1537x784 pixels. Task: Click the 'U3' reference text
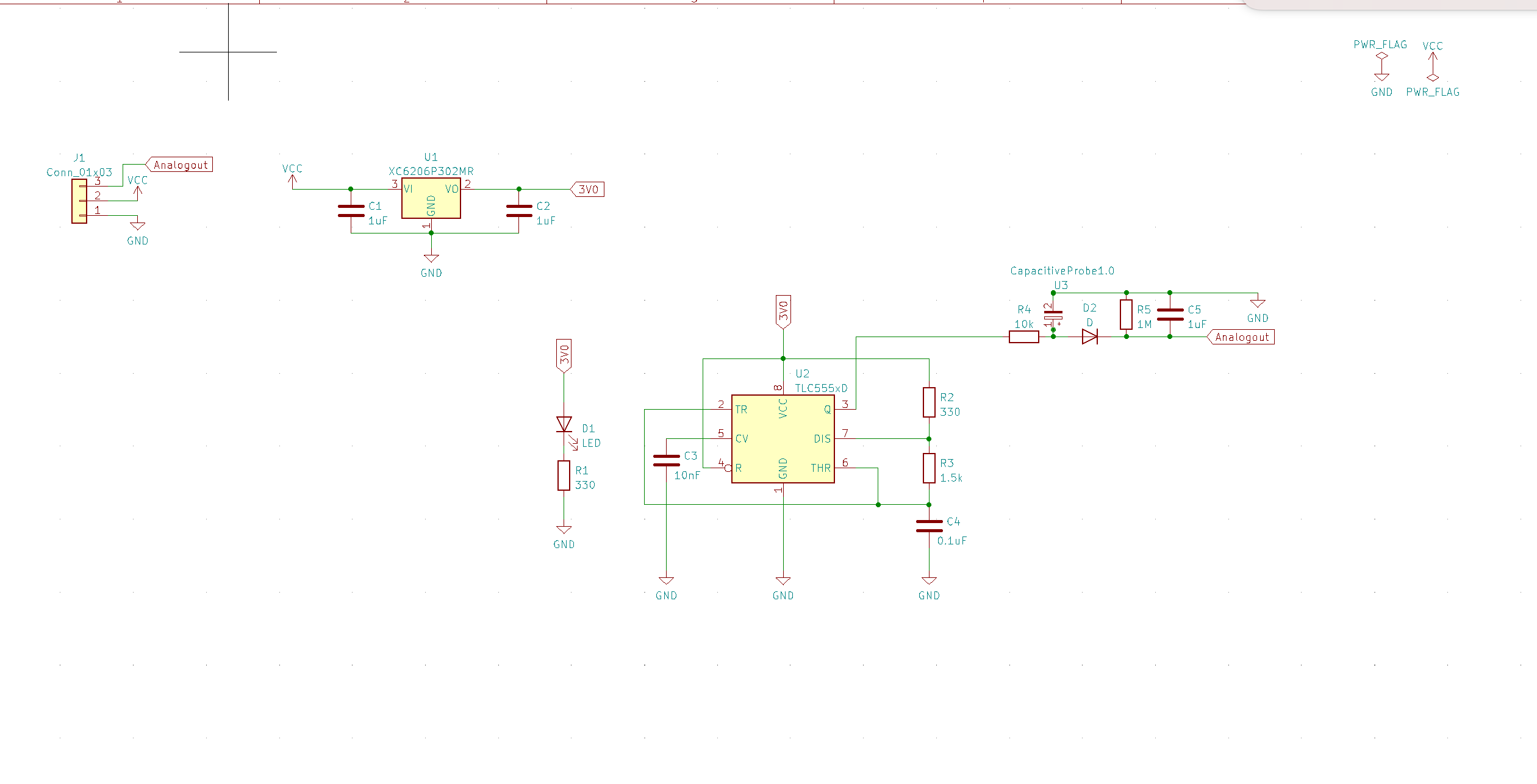tap(1061, 285)
